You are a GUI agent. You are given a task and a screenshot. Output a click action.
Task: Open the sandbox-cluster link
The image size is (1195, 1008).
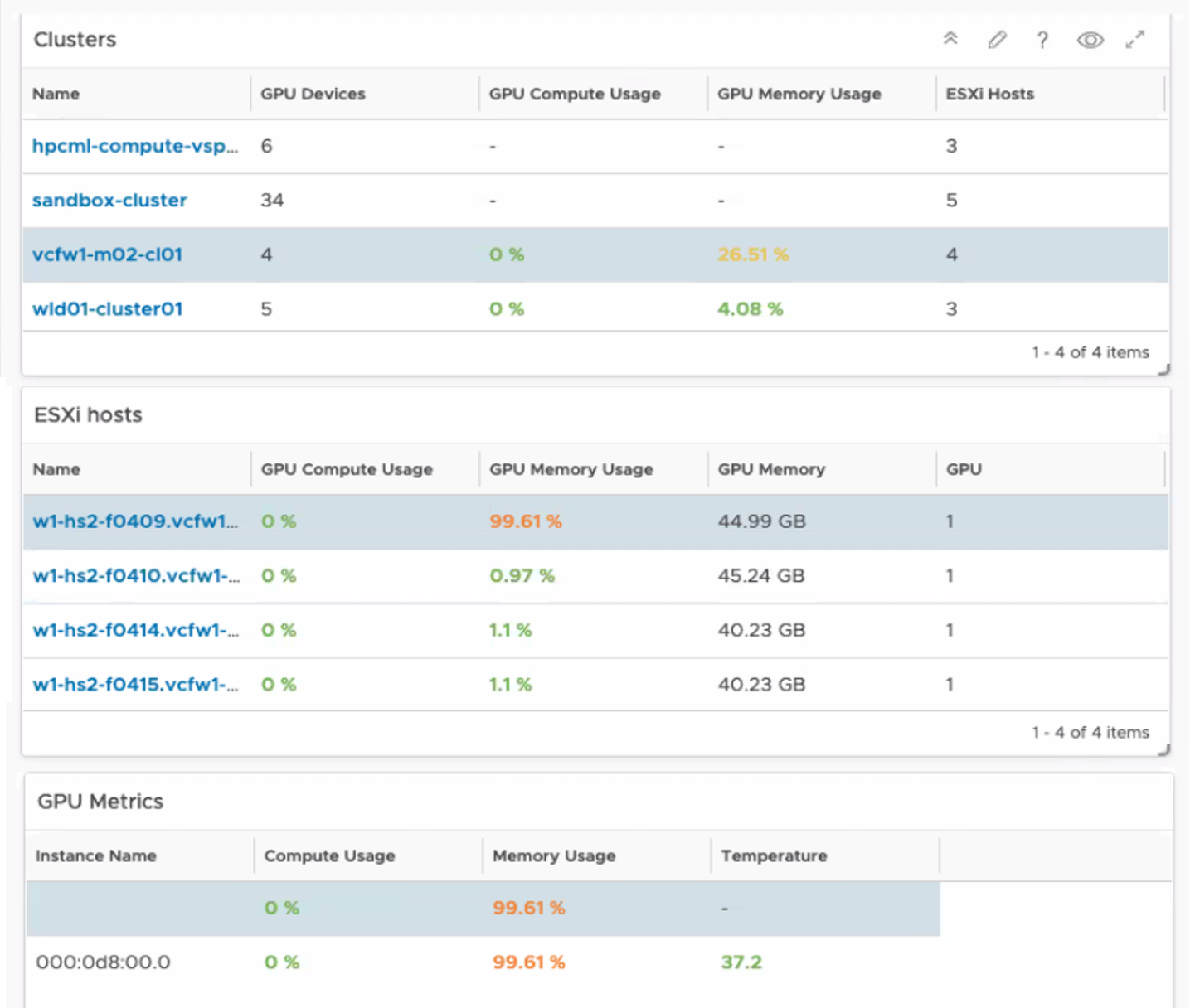[x=109, y=201]
